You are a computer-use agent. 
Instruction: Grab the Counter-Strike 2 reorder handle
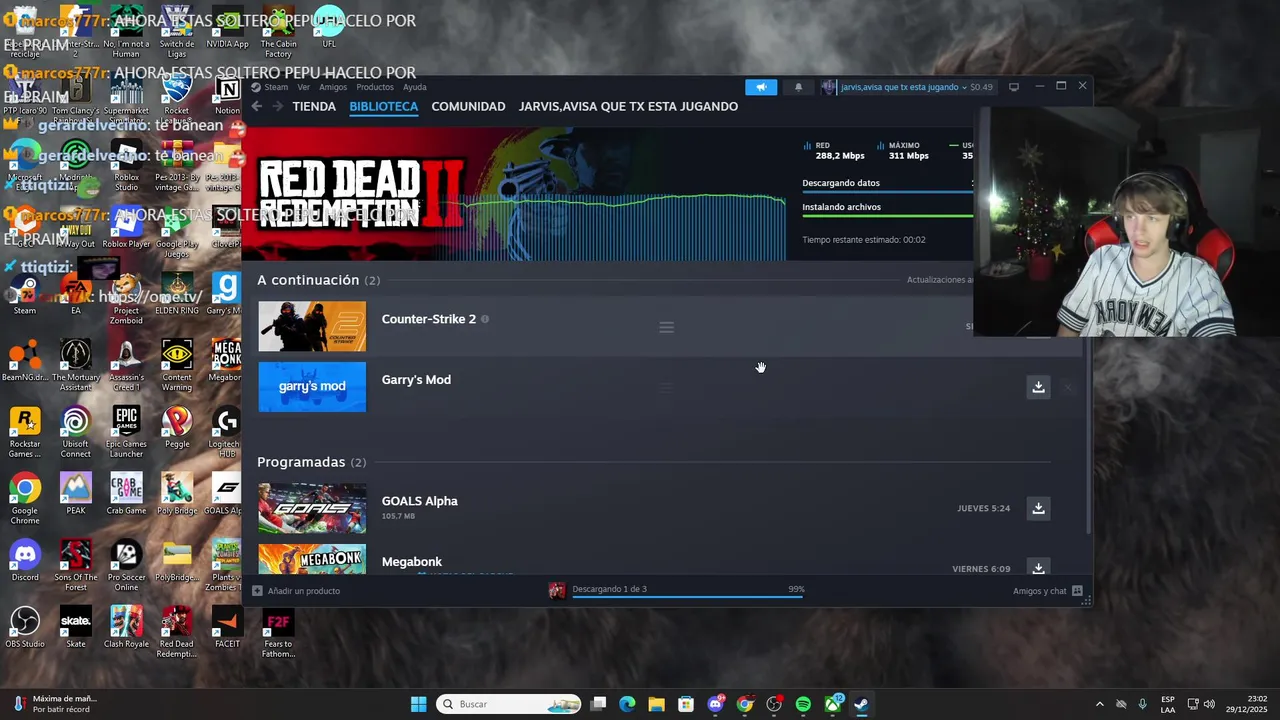click(666, 327)
